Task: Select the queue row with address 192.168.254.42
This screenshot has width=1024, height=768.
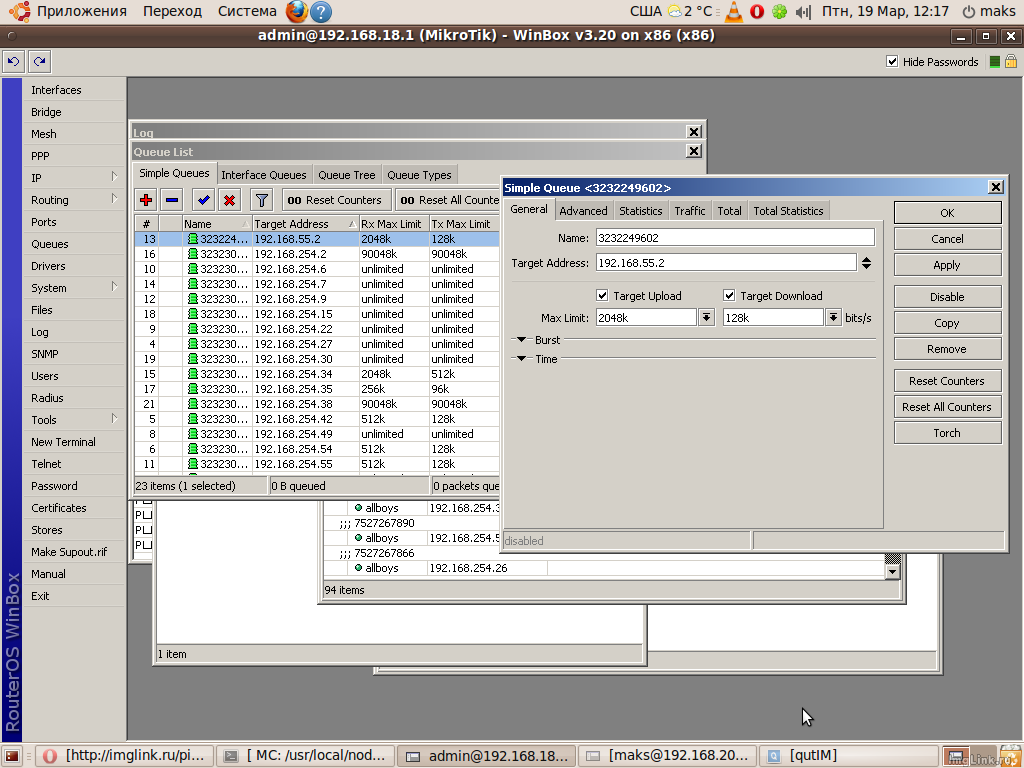Action: pyautogui.click(x=317, y=419)
